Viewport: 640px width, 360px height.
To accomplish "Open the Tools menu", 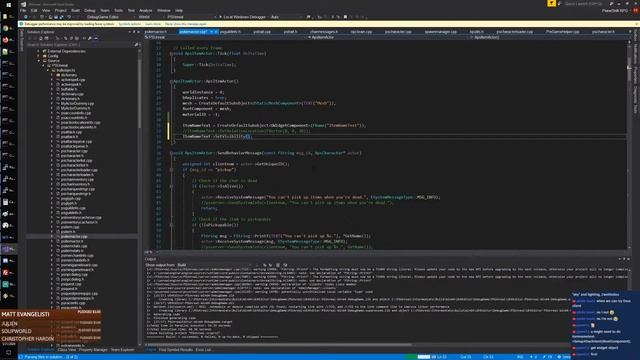I will tap(118, 11).
